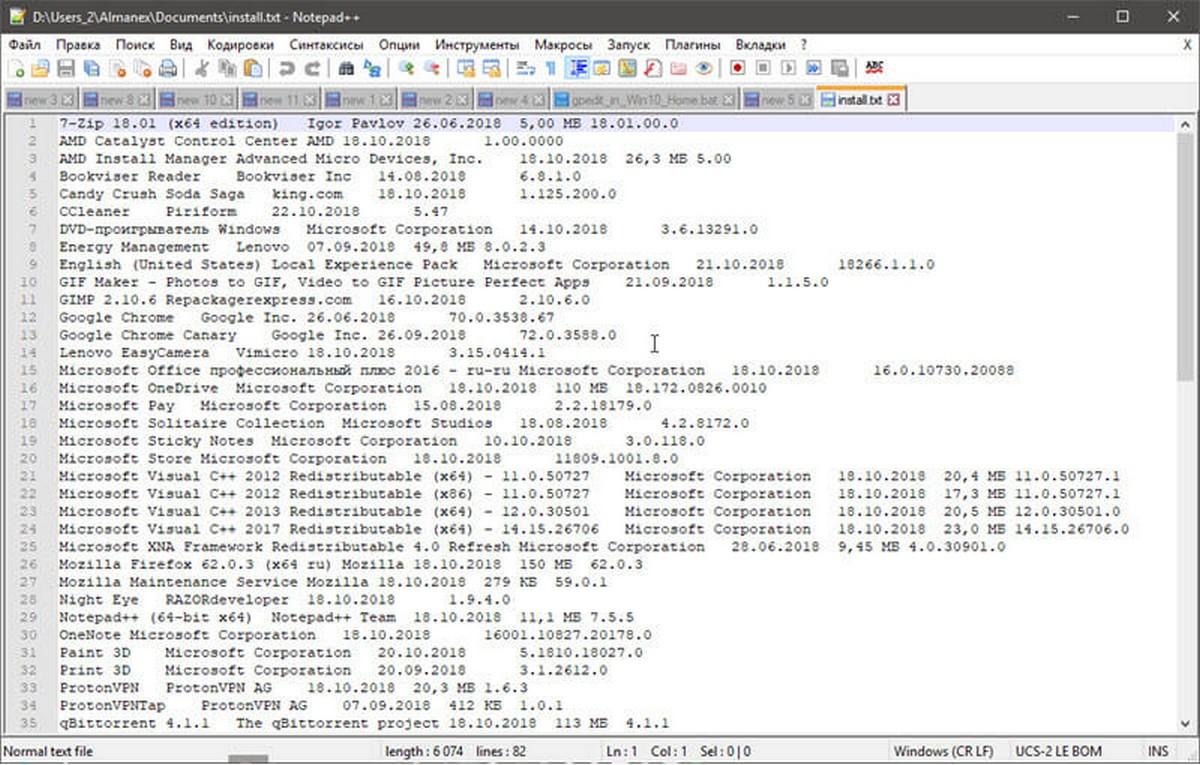Toggle INS insert mode in status bar

click(x=1159, y=751)
